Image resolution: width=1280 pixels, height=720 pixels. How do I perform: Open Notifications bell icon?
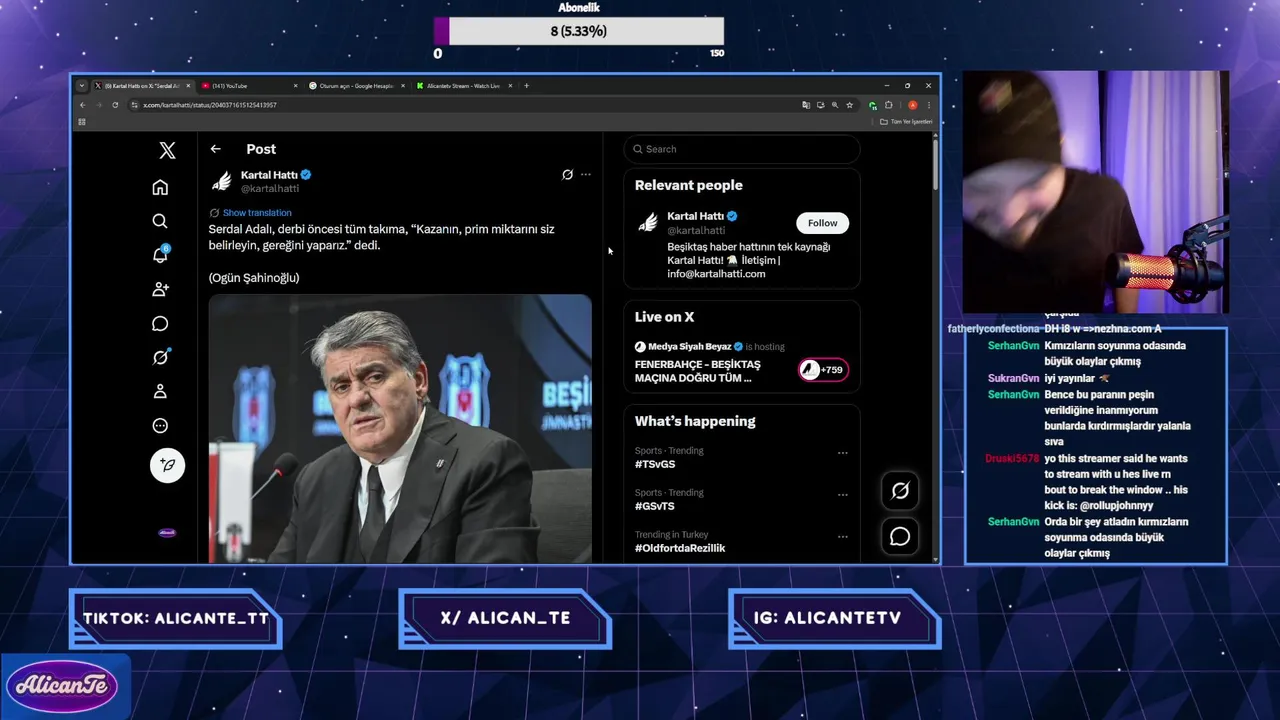[x=160, y=255]
